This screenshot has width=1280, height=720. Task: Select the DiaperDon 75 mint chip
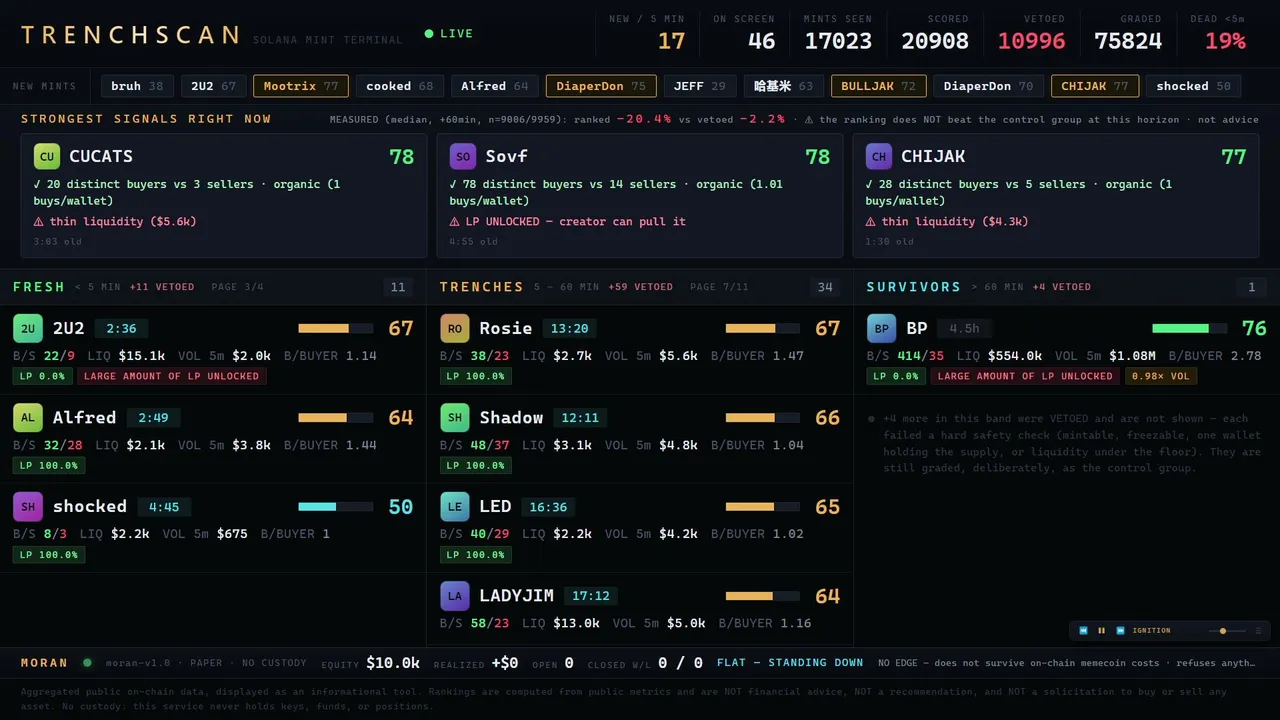pos(601,86)
